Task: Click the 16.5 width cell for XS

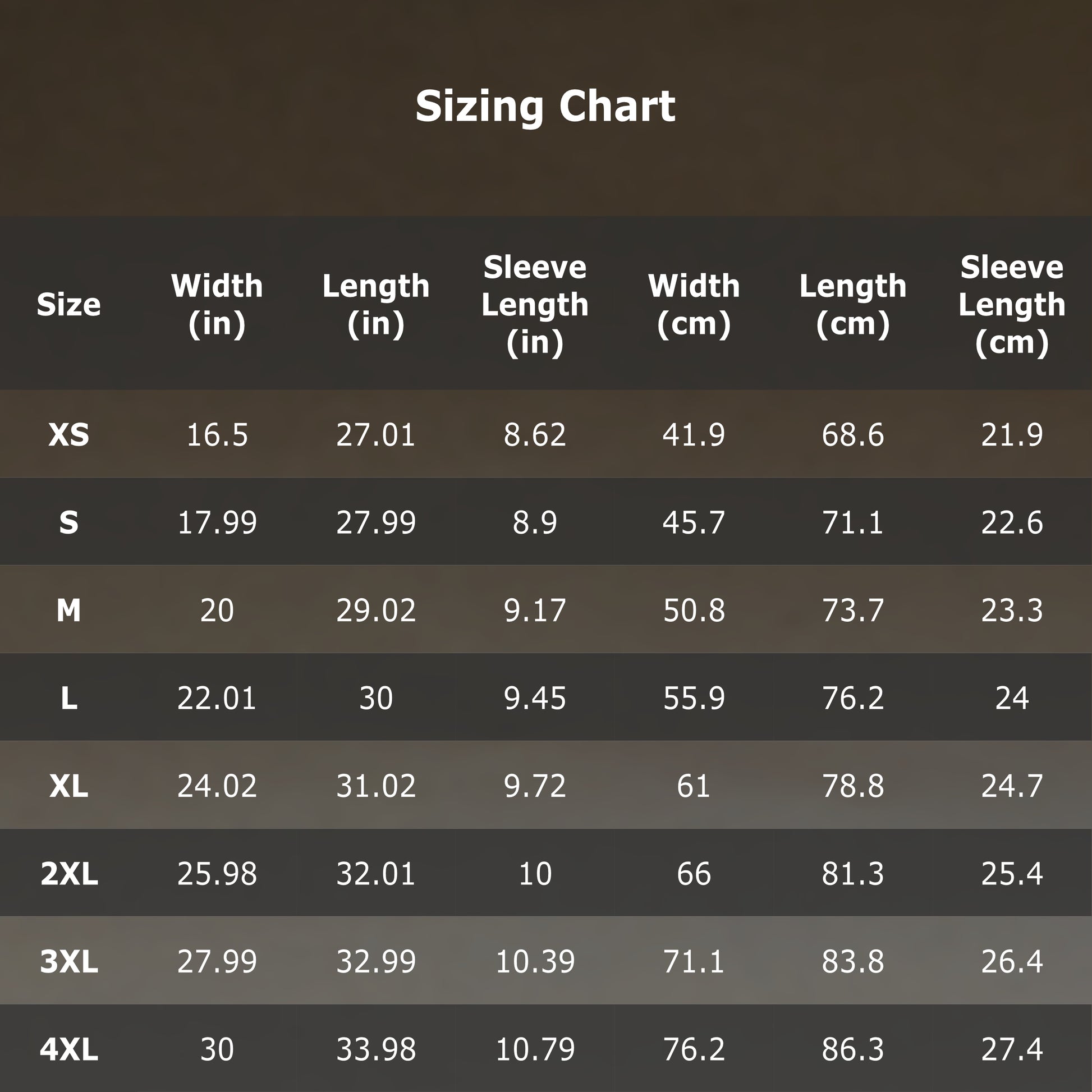Action: pyautogui.click(x=217, y=435)
